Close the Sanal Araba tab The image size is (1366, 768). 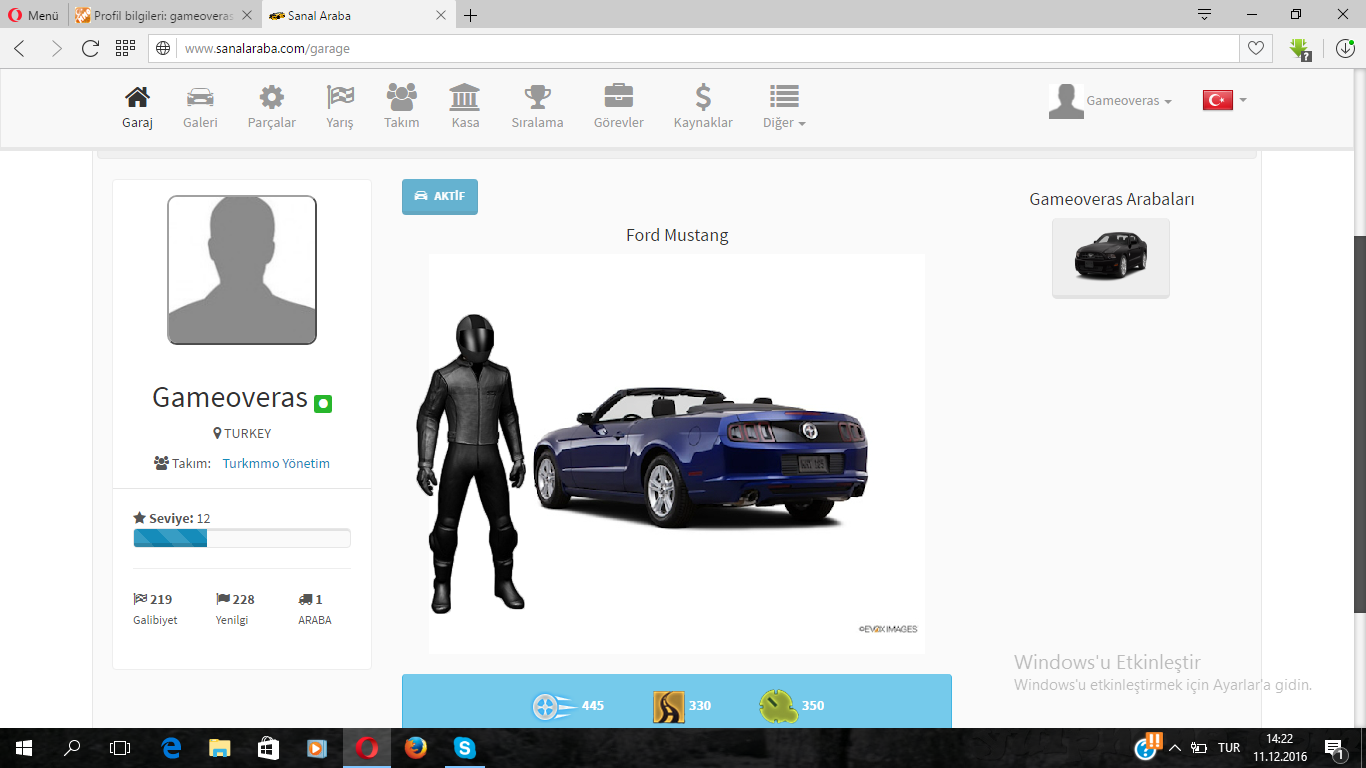tap(439, 16)
